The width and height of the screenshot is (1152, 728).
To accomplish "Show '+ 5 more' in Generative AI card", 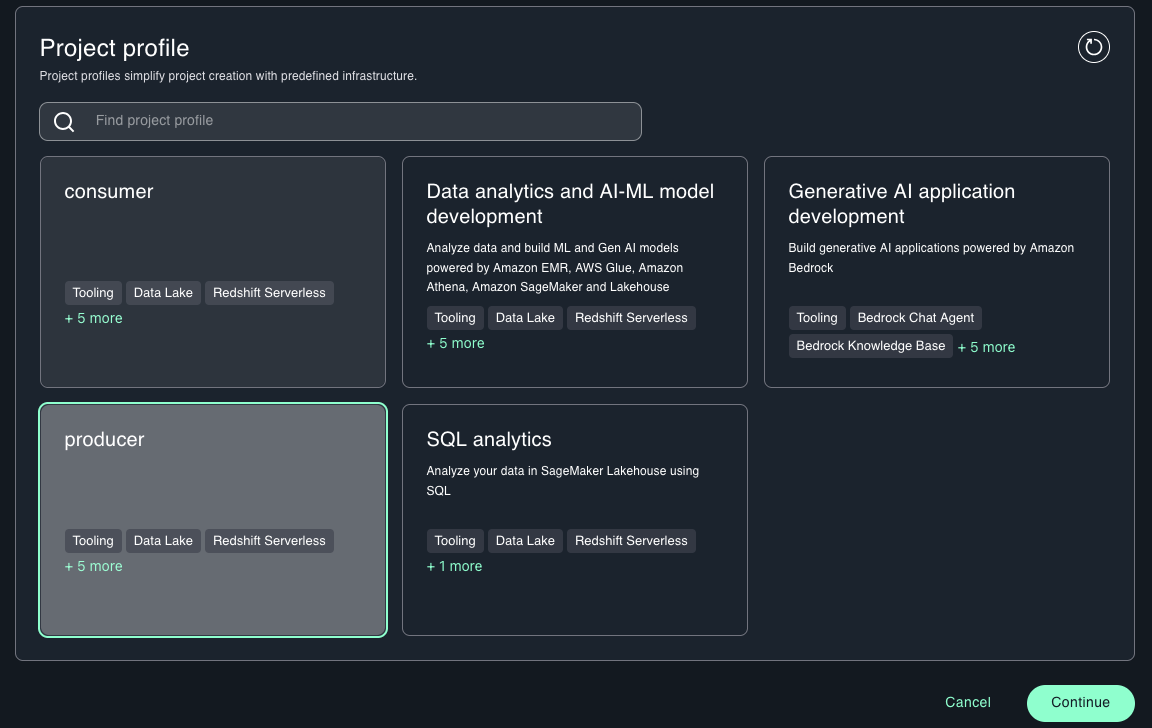I will pos(986,347).
